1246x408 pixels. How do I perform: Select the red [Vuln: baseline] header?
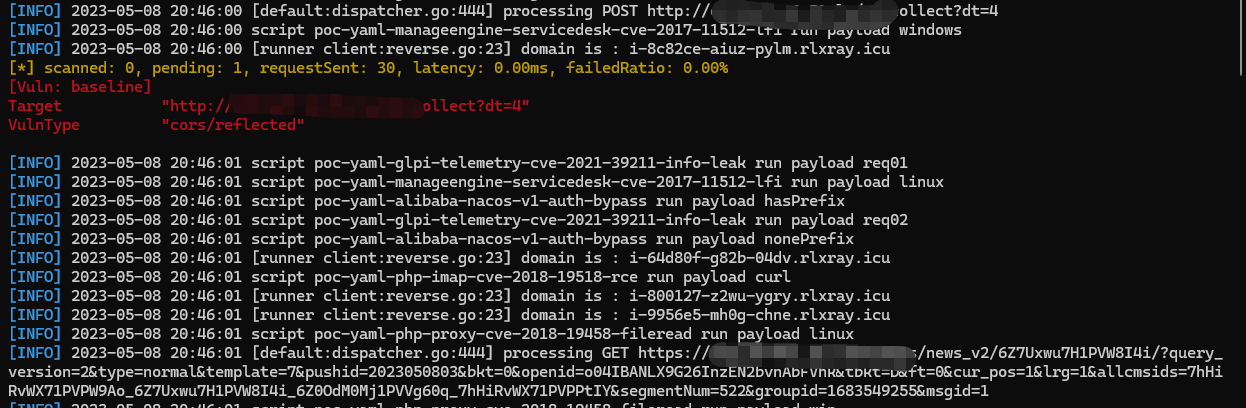click(80, 87)
